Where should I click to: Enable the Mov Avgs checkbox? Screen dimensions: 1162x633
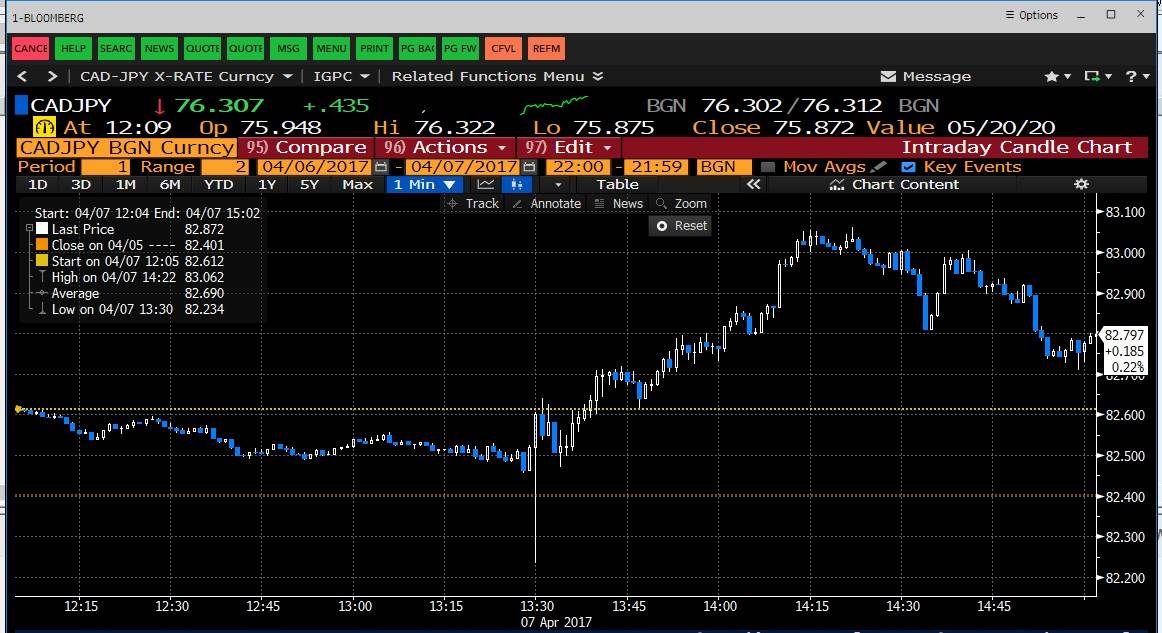767,167
